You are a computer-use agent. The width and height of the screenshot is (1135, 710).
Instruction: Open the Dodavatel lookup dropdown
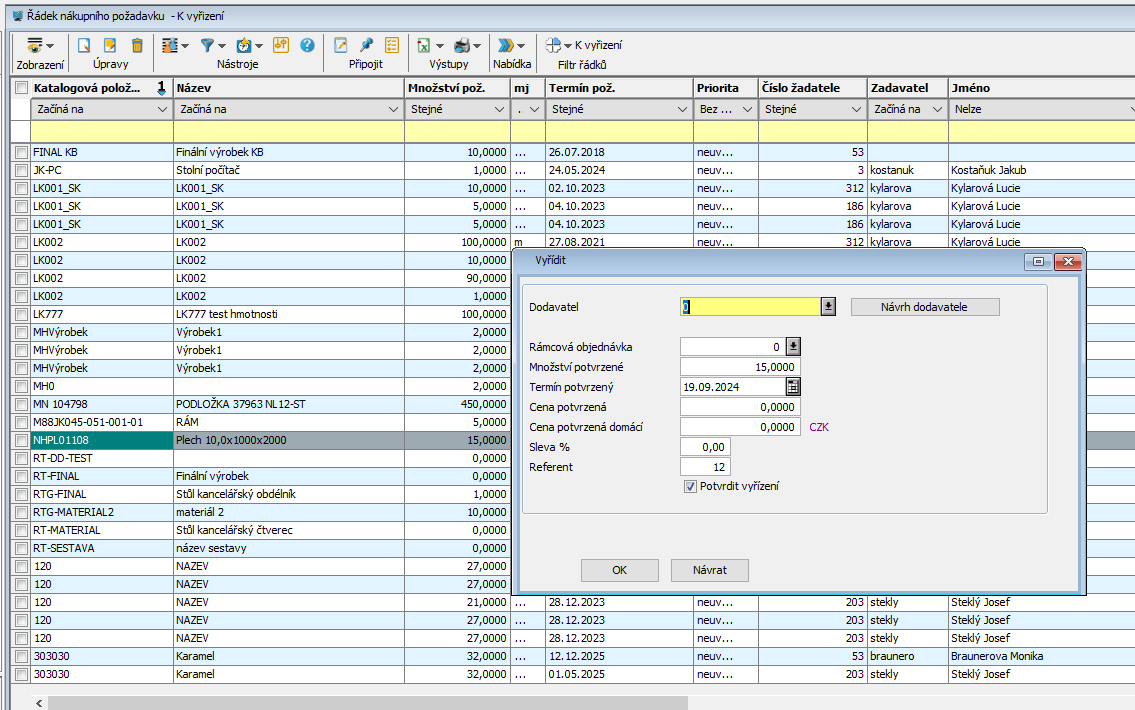828,307
